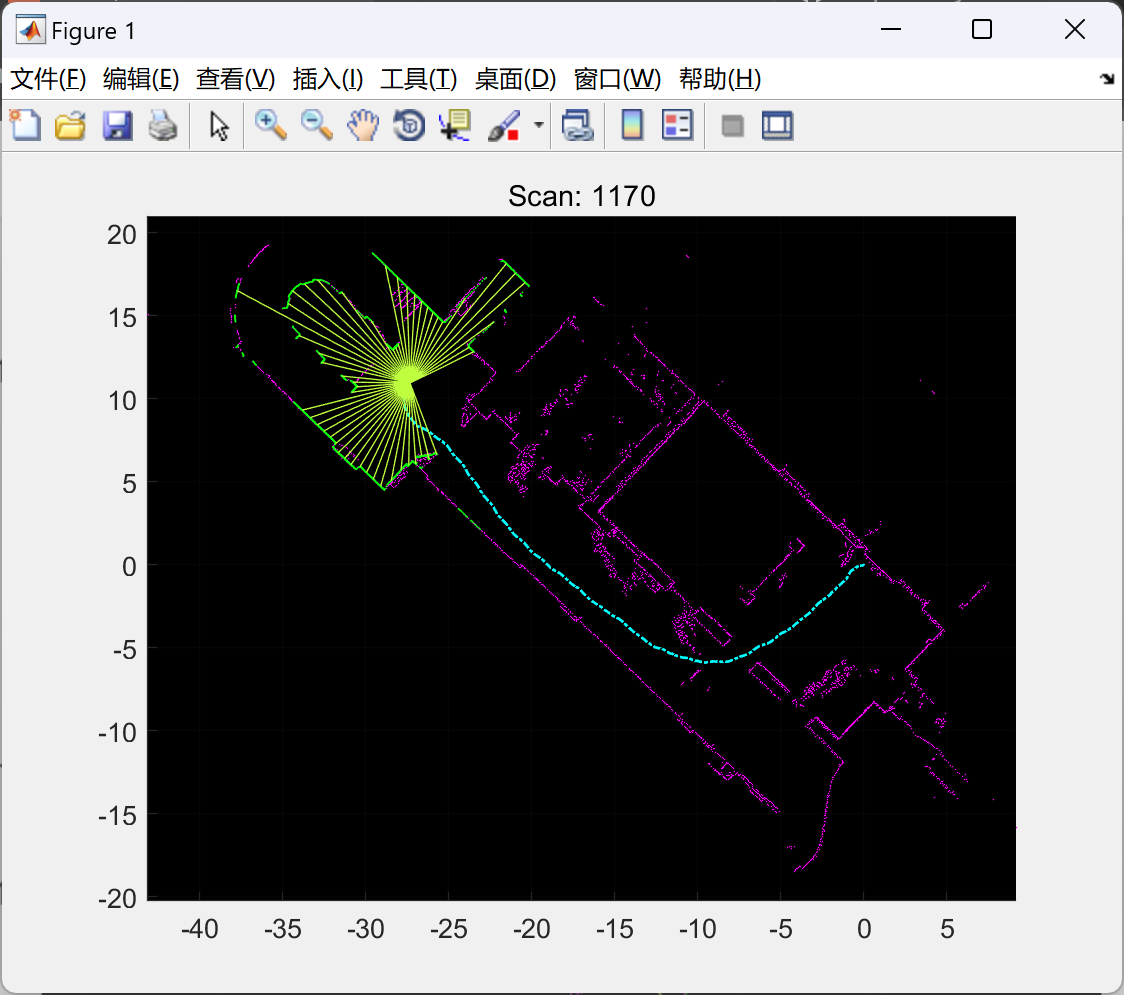The height and width of the screenshot is (995, 1124).
Task: Insert a Legend via toolbar
Action: pos(677,125)
